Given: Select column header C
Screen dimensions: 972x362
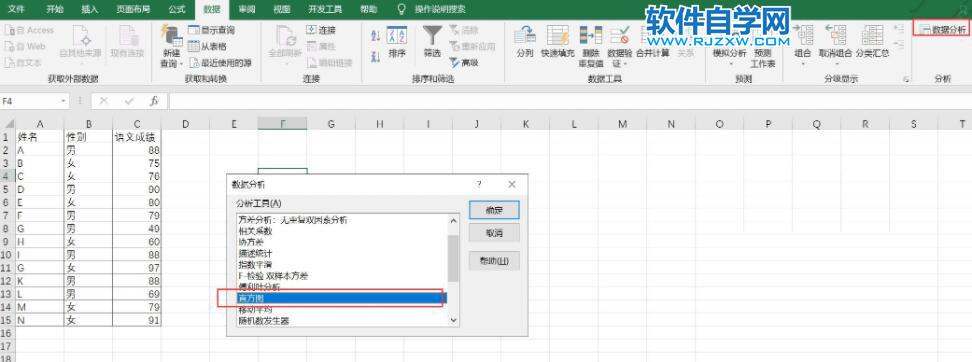Looking at the screenshot, I should (137, 124).
